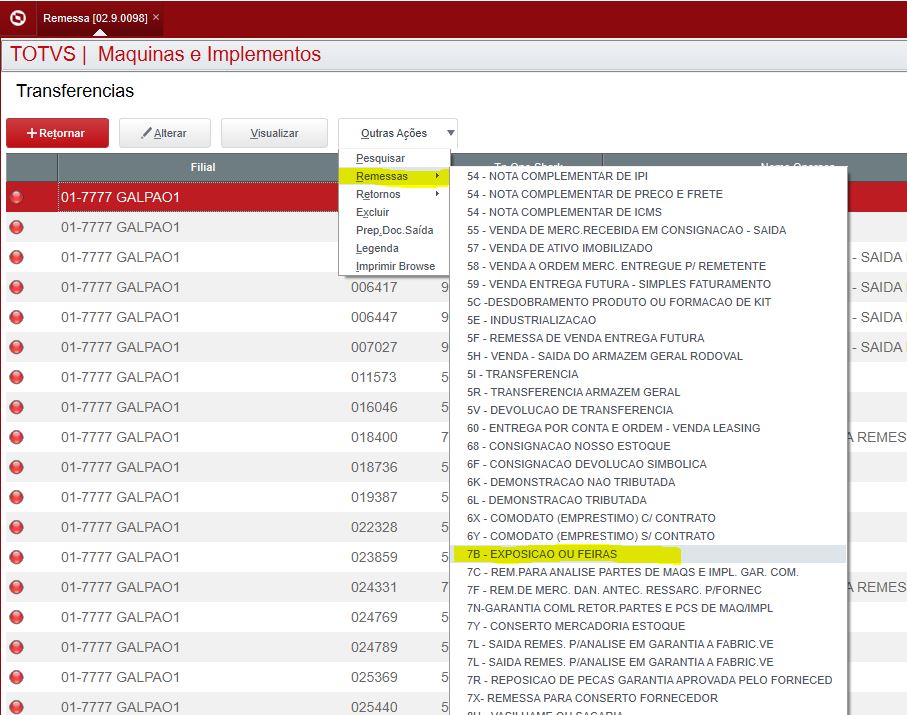Click the red status dot in row 018400
The image size is (907, 715).
coord(17,437)
